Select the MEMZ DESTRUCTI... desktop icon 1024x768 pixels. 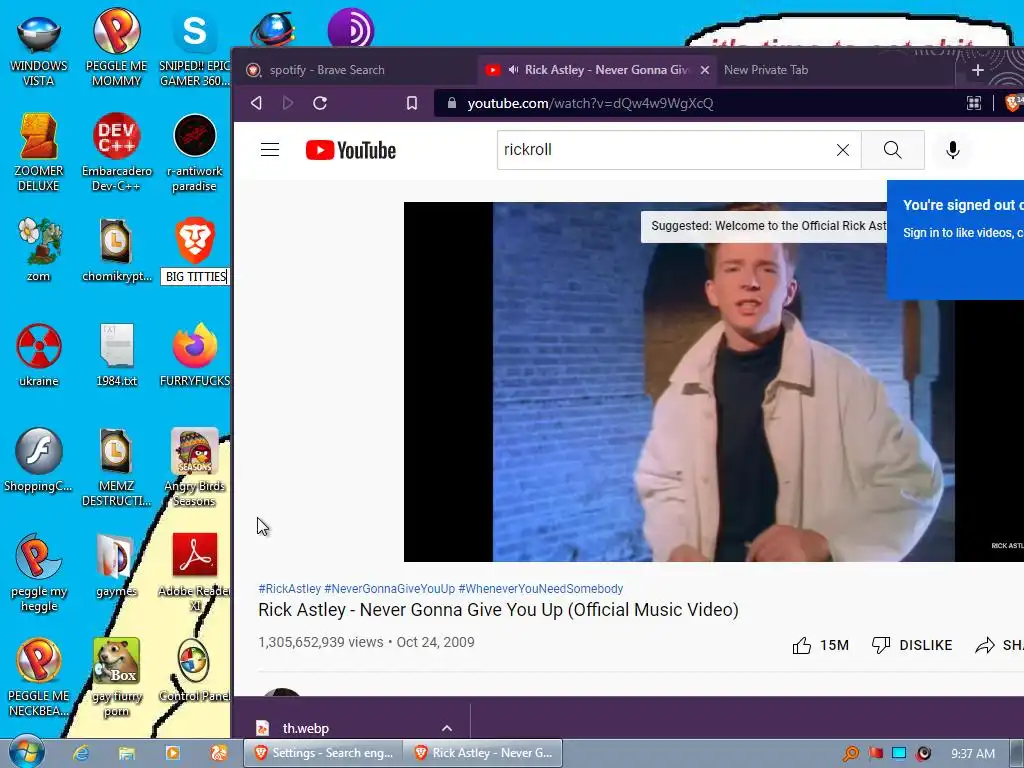pyautogui.click(x=116, y=468)
